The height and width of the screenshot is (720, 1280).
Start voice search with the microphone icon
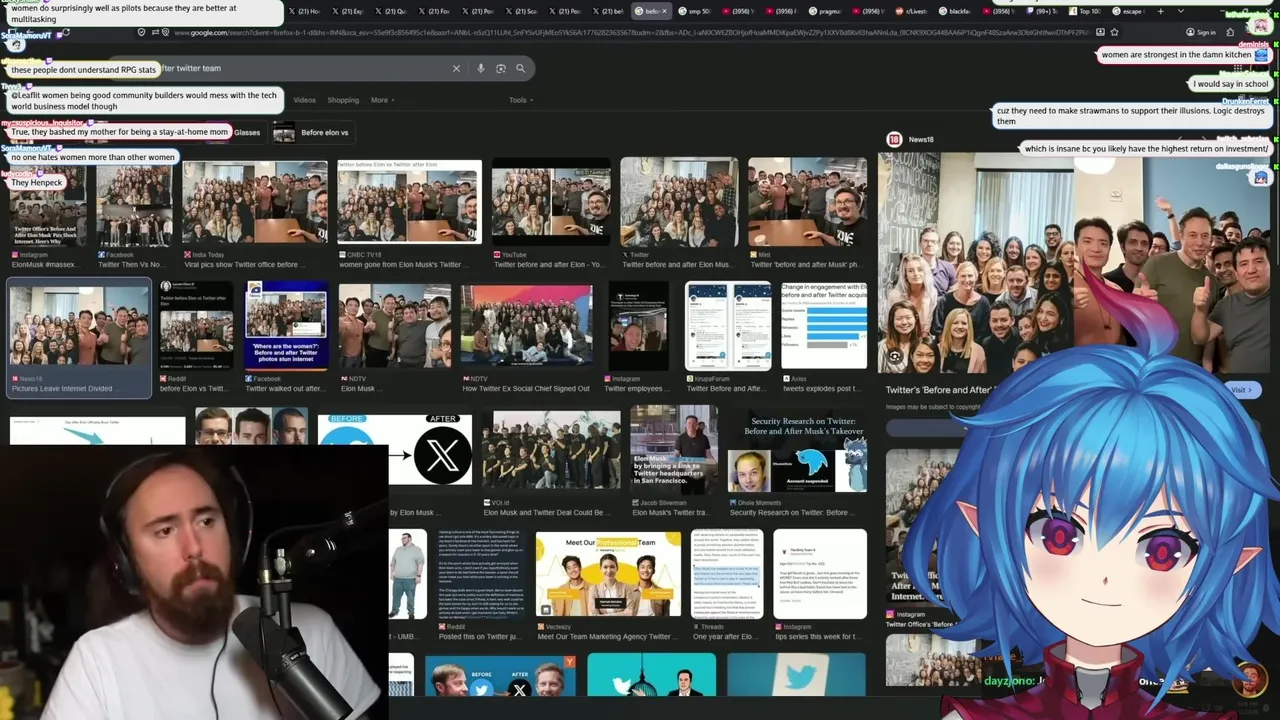pyautogui.click(x=481, y=68)
